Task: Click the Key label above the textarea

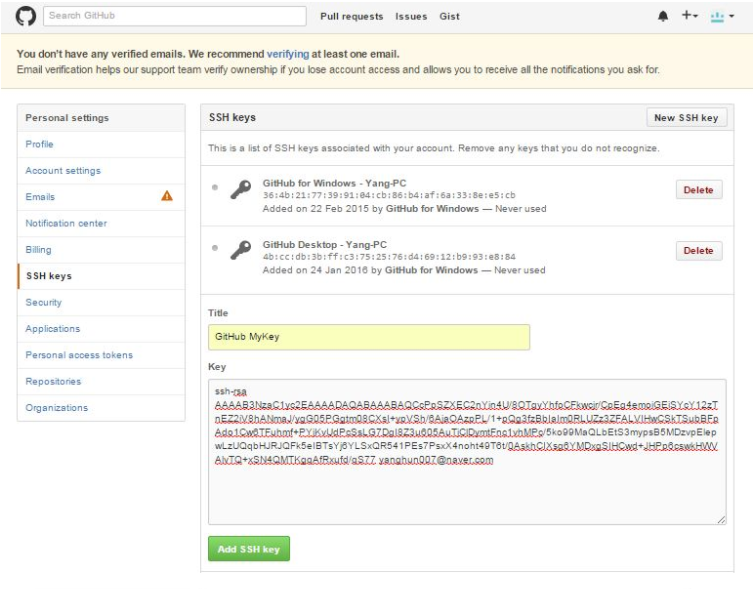Action: click(217, 367)
